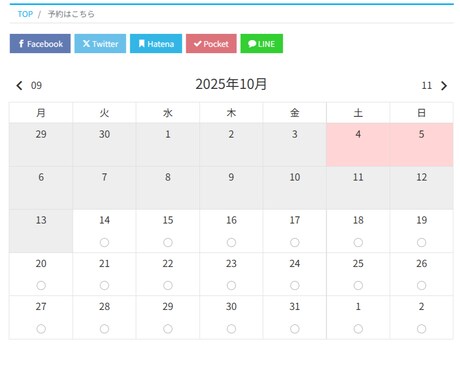
Task: Select availability circle for October 19
Action: [x=421, y=242]
